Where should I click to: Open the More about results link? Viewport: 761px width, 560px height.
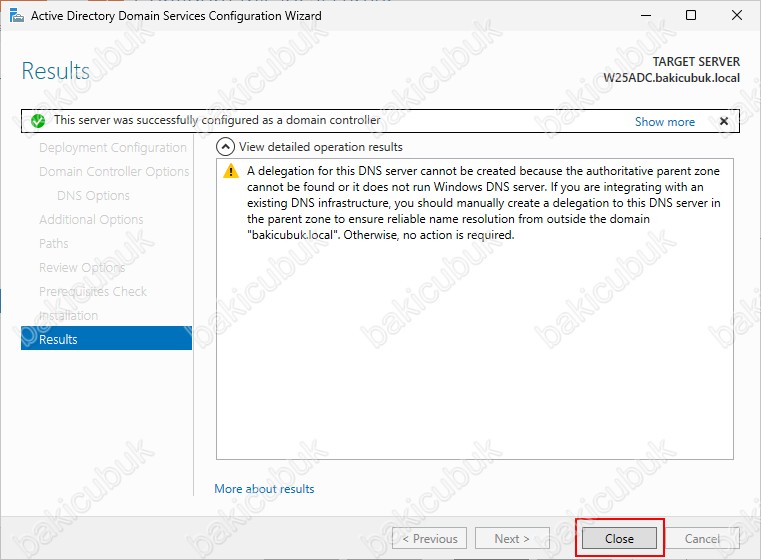pyautogui.click(x=264, y=489)
